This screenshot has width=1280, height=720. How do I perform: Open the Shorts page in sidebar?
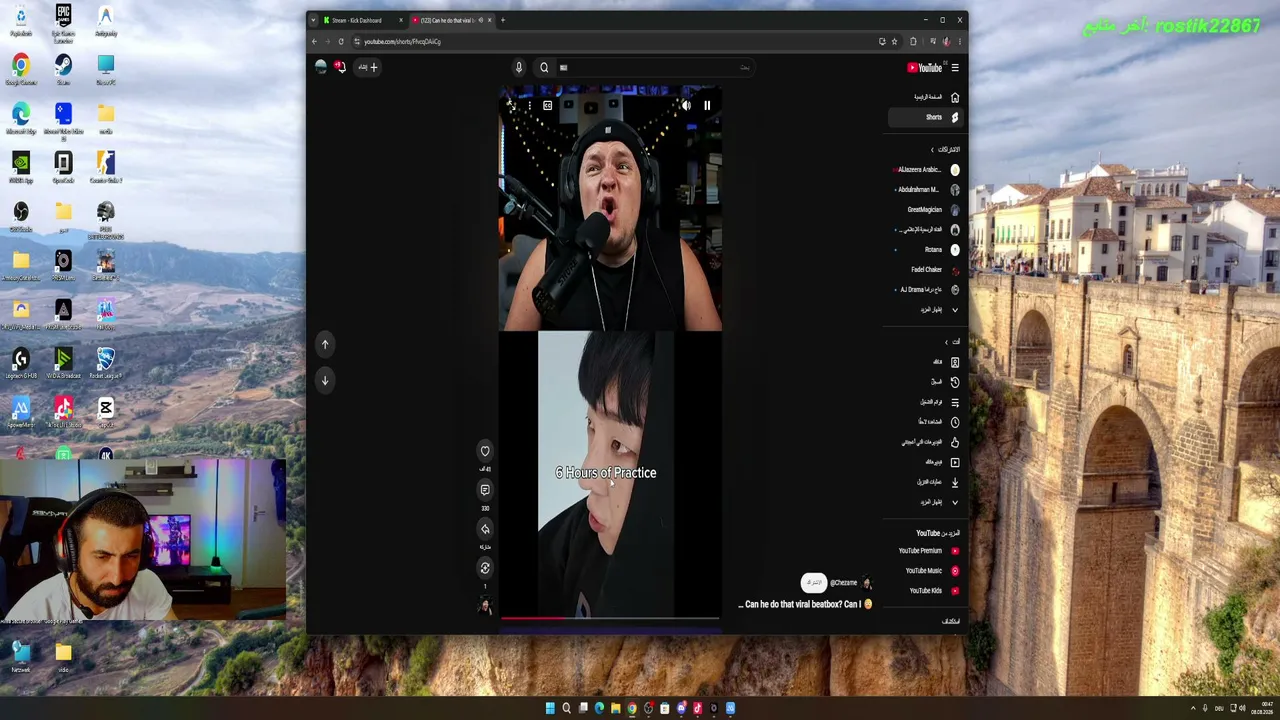(x=924, y=117)
